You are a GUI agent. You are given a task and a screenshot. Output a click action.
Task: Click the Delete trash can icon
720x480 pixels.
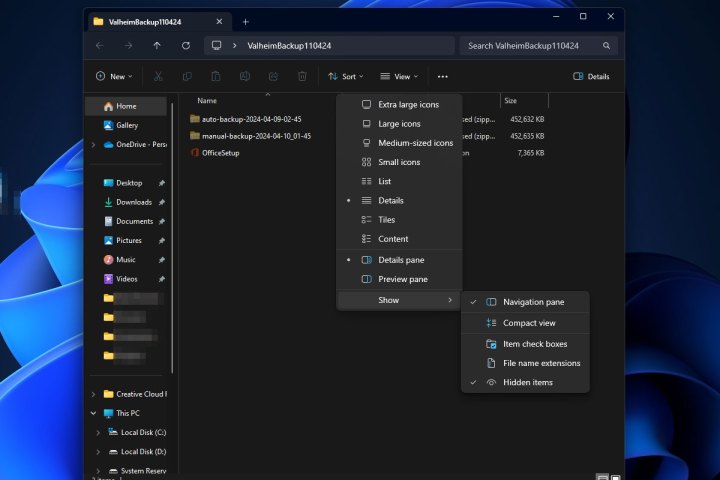tap(302, 76)
